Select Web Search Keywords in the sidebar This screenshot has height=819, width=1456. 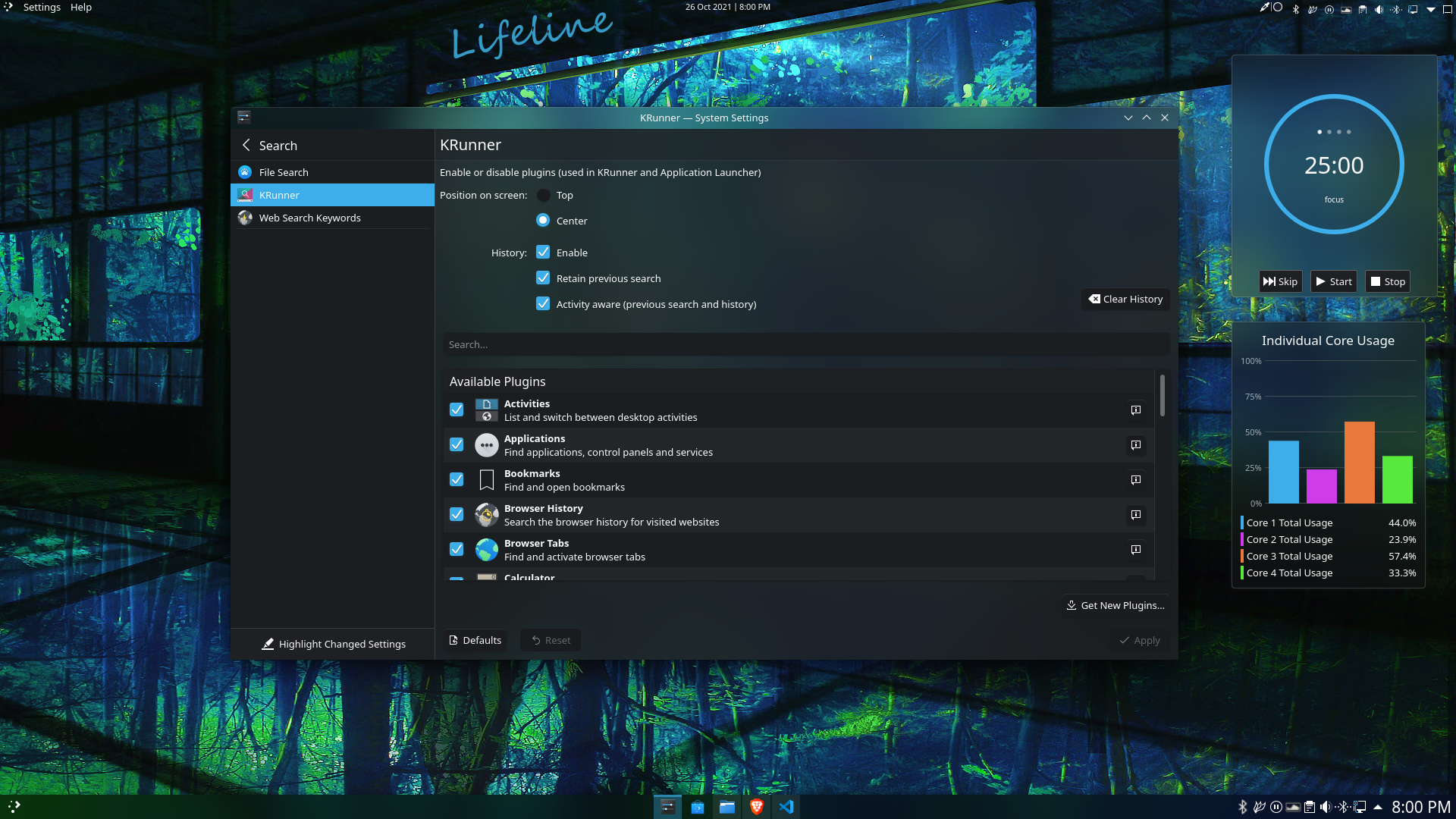(309, 218)
